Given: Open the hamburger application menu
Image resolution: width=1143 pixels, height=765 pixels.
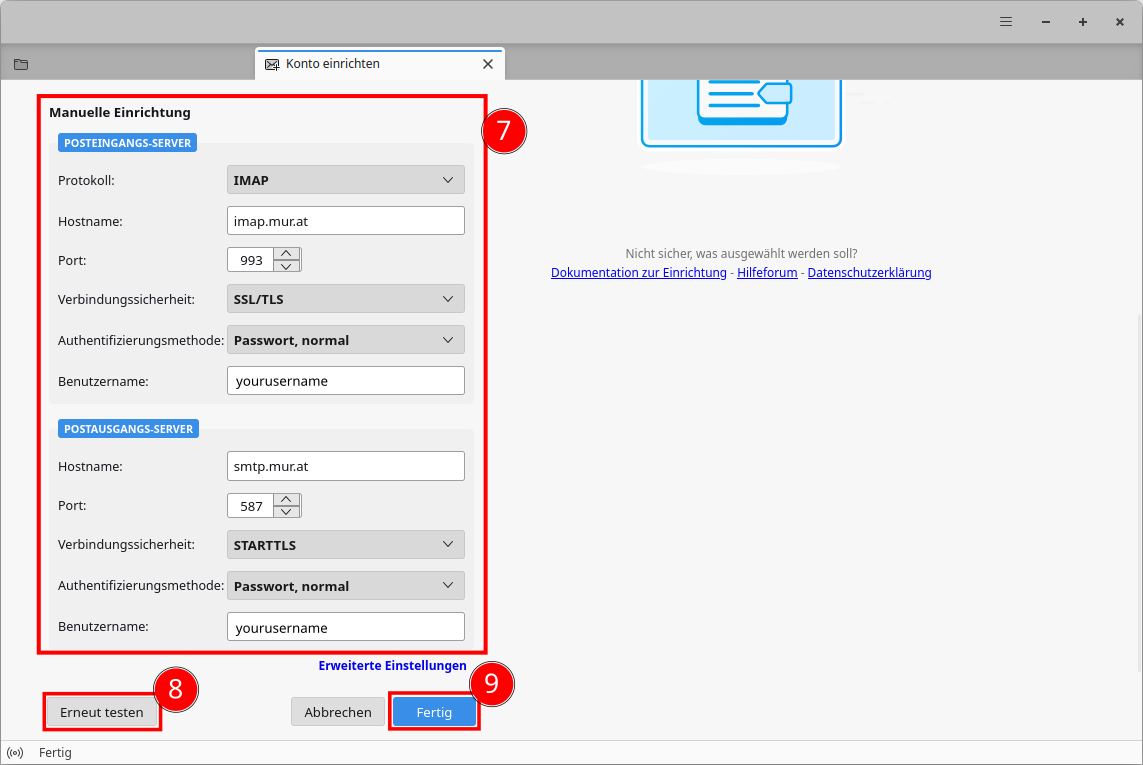Looking at the screenshot, I should pos(1006,22).
